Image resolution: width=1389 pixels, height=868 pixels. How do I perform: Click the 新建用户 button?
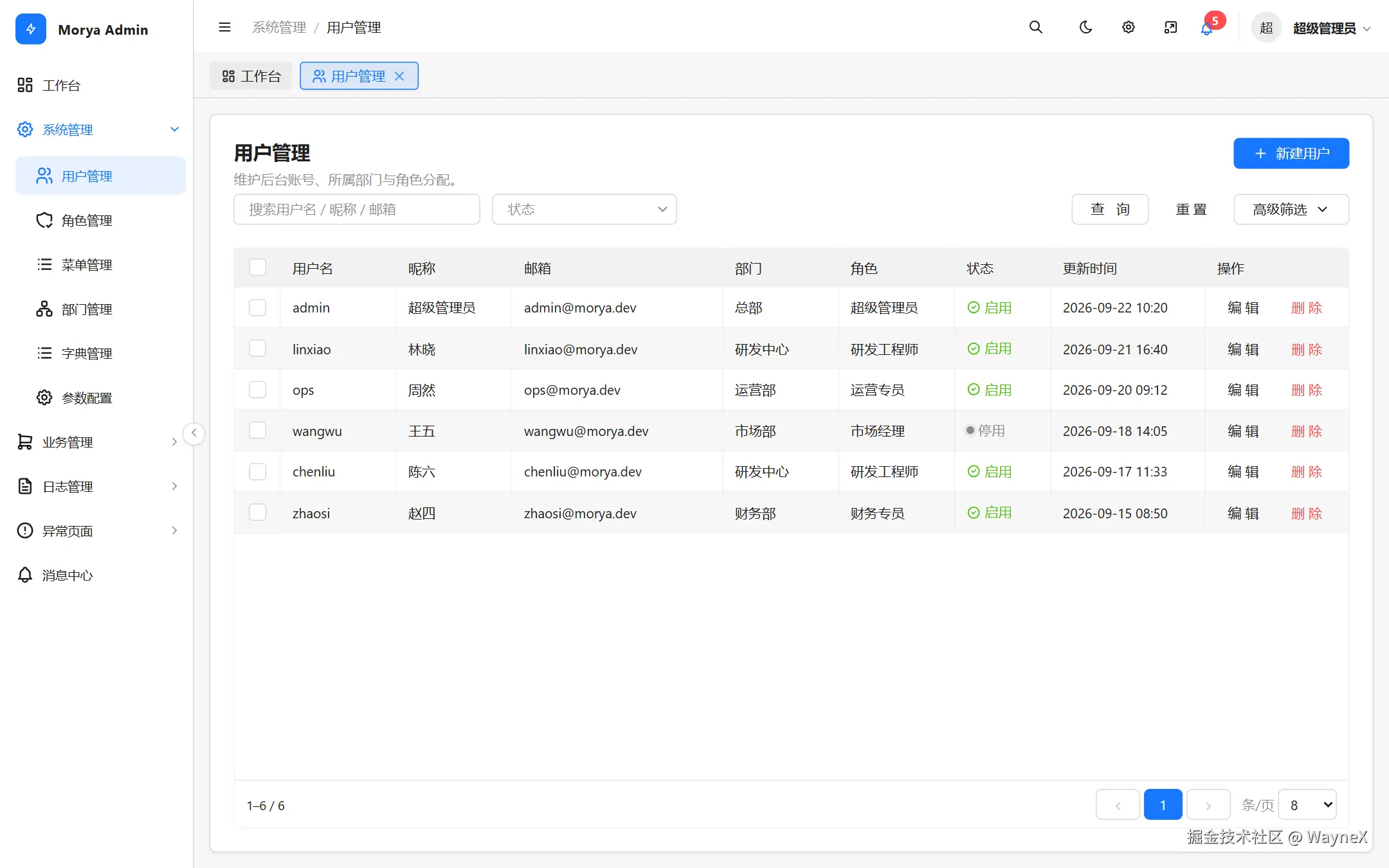coord(1291,153)
